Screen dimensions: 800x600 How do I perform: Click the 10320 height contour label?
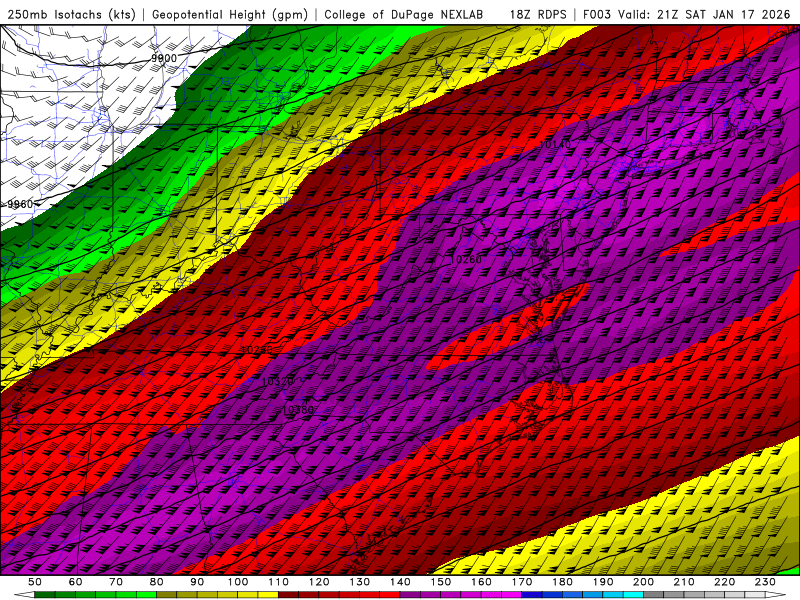[x=278, y=381]
